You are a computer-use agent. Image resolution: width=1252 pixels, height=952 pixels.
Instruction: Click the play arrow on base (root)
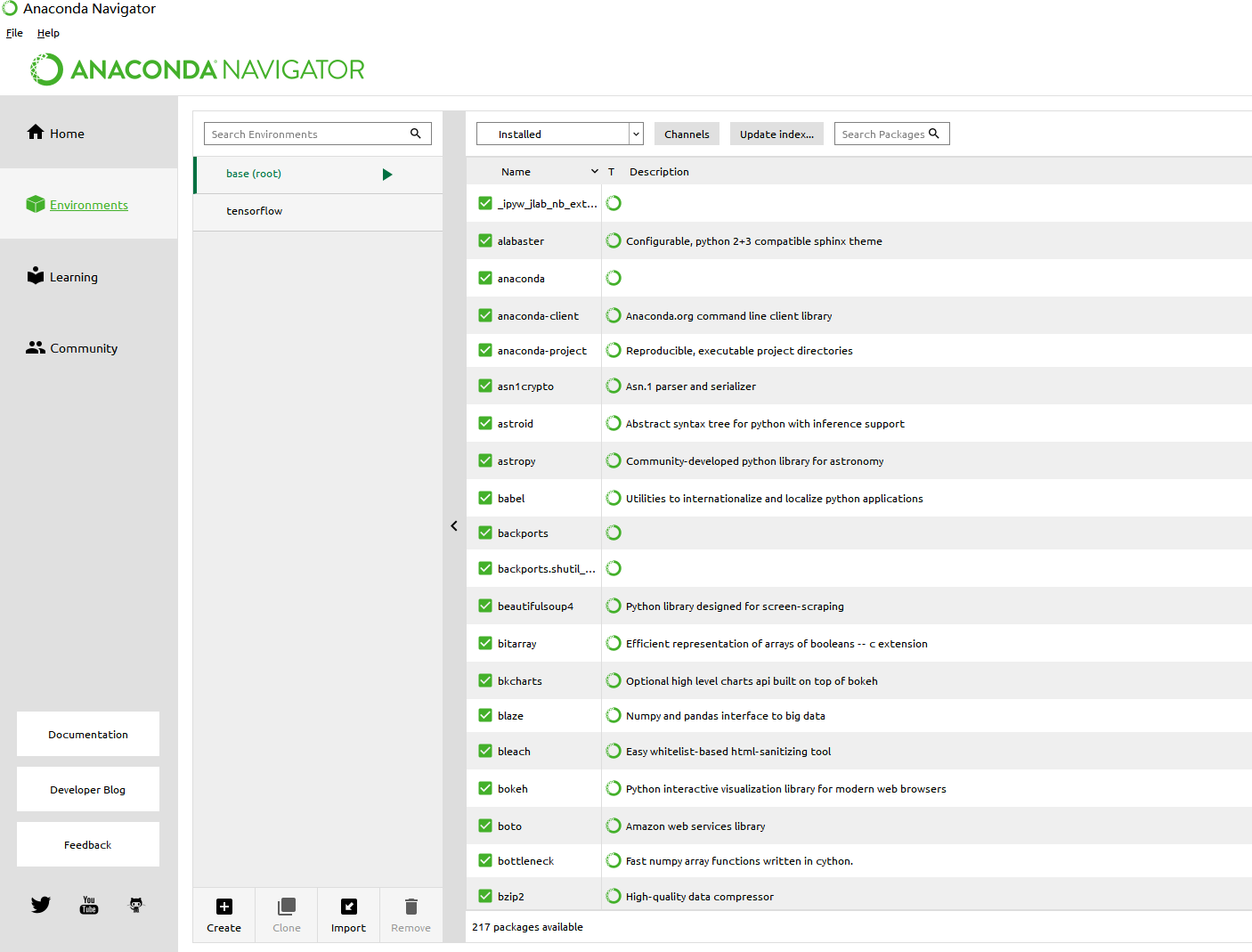pos(387,175)
